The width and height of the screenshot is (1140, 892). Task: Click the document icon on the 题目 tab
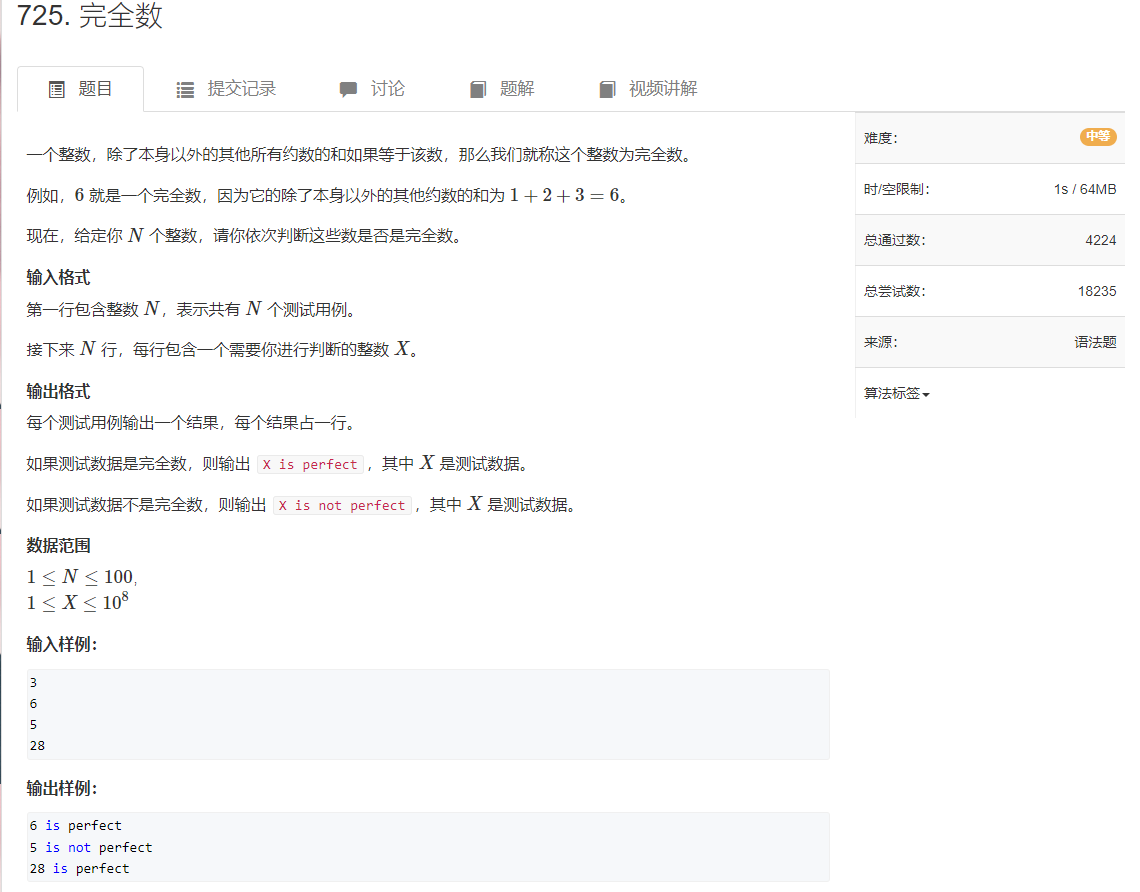click(x=57, y=88)
